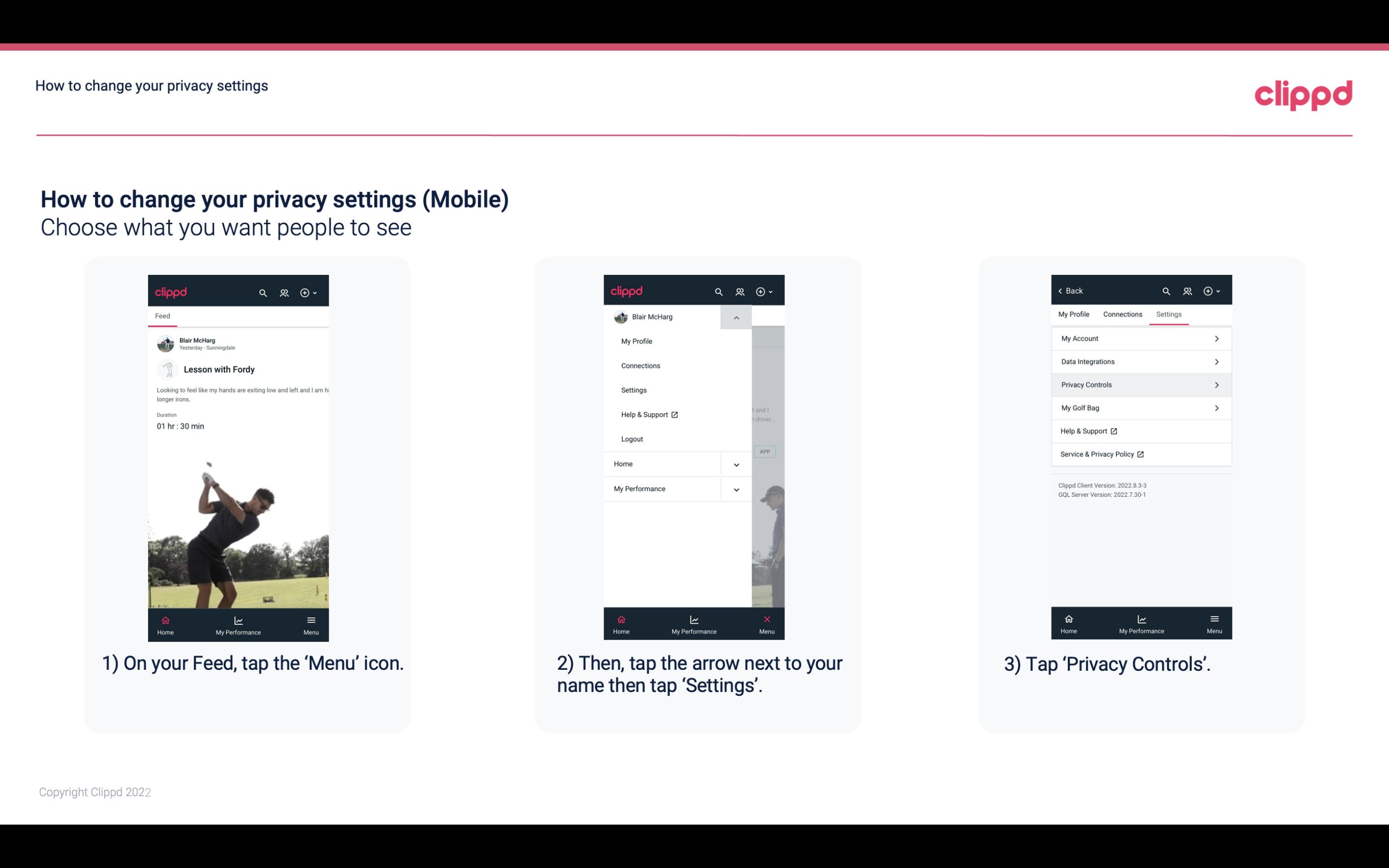The height and width of the screenshot is (868, 1389).
Task: Tap the Connections navigation tab
Action: tap(1122, 314)
